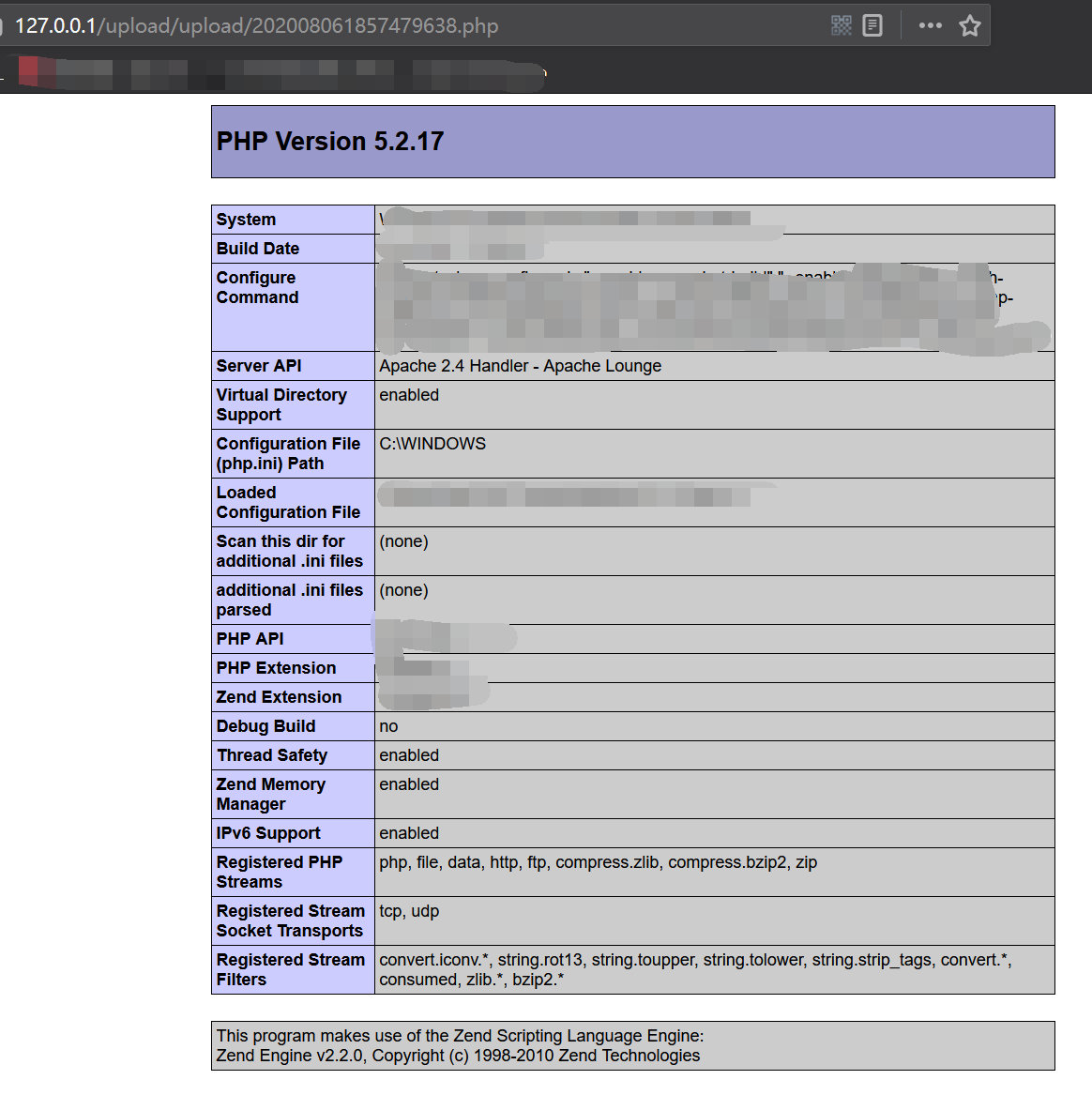This screenshot has height=1095, width=1092.
Task: Click the PHP Version 5.2.17 header
Action: 329,142
